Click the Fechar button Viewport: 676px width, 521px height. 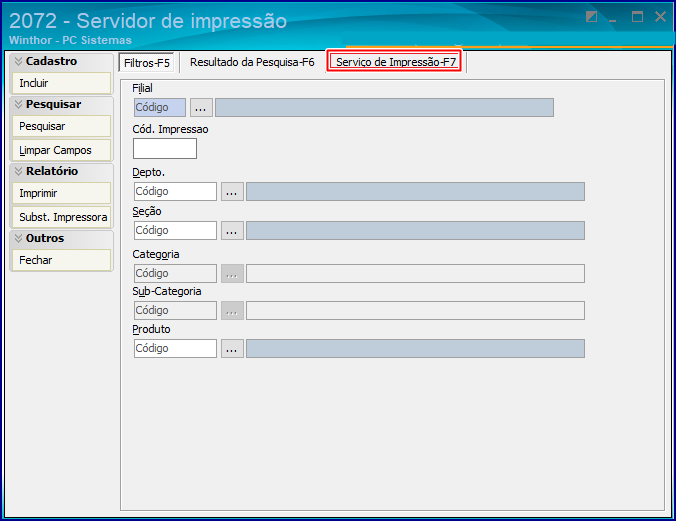coord(62,260)
